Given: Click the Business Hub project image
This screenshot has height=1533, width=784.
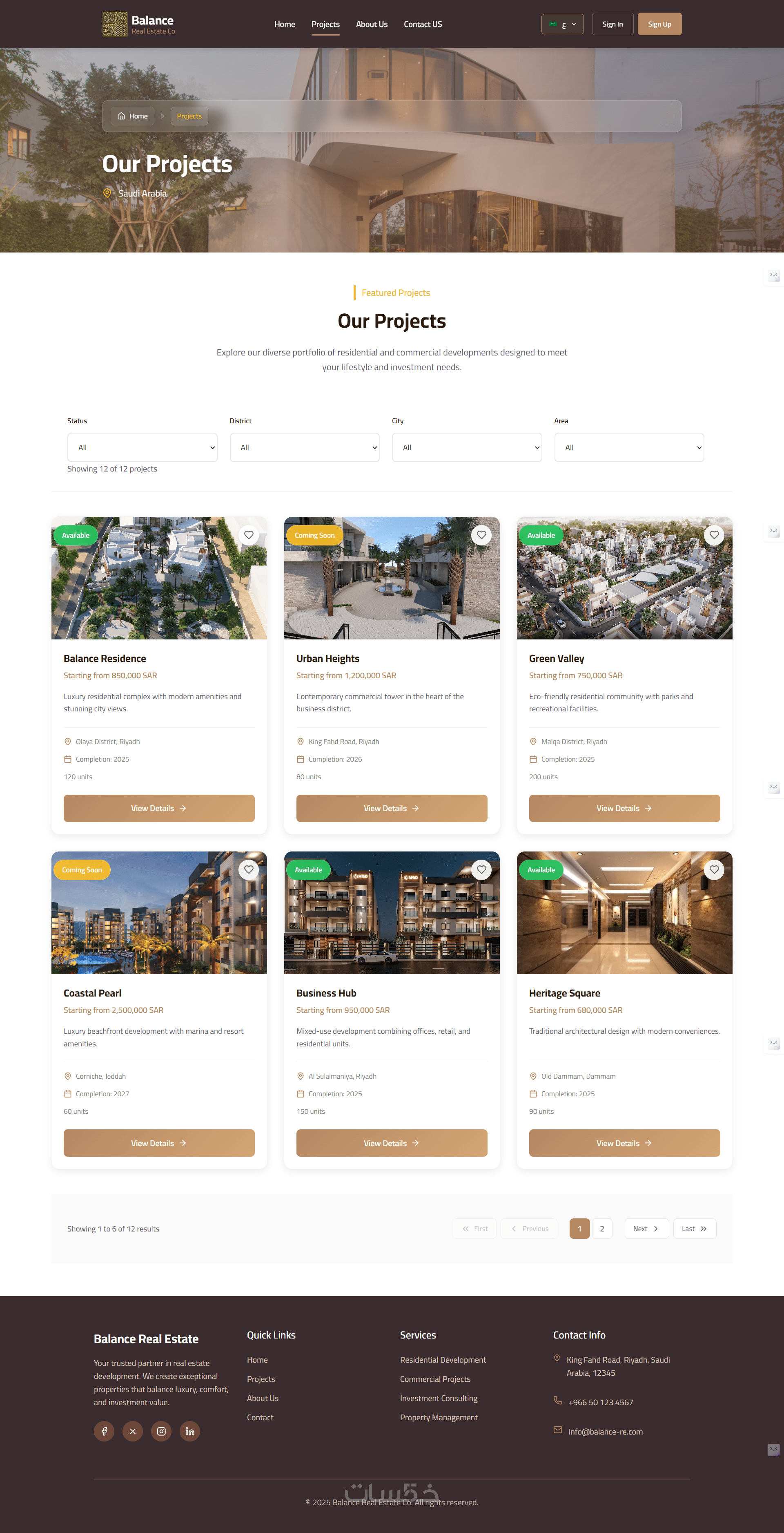Looking at the screenshot, I should (392, 919).
